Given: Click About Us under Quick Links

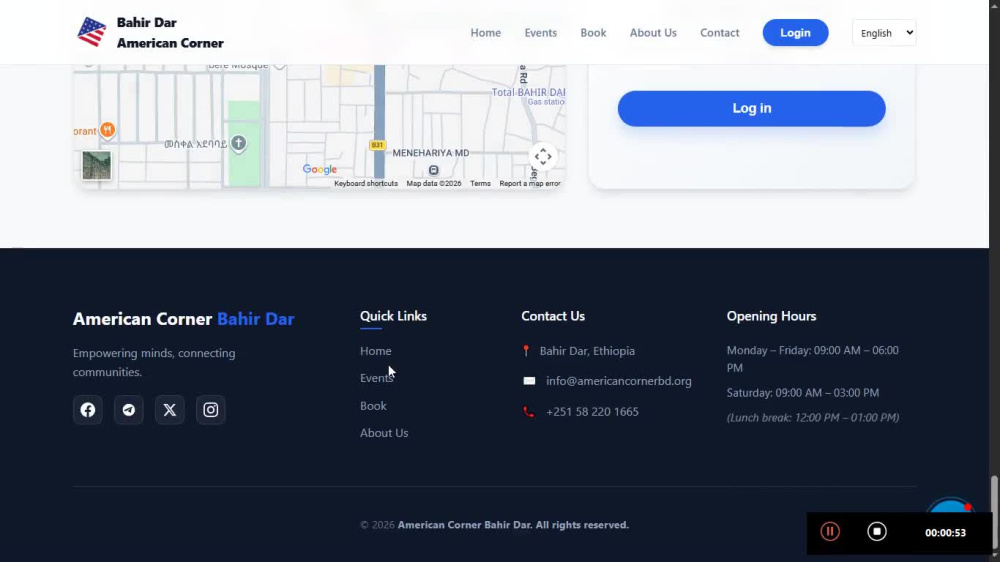Looking at the screenshot, I should click(384, 433).
